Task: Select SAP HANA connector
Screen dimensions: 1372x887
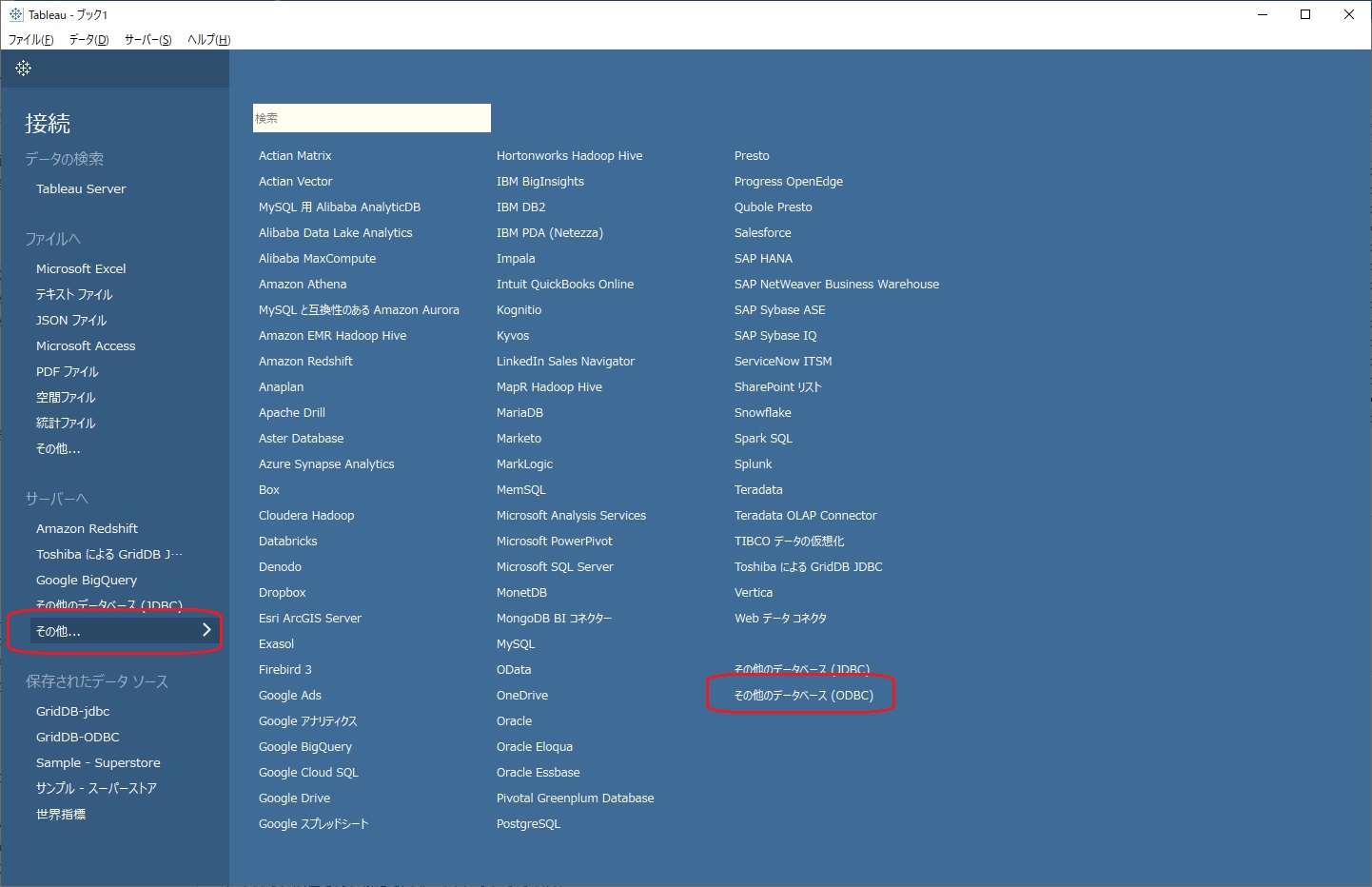Action: click(x=763, y=259)
